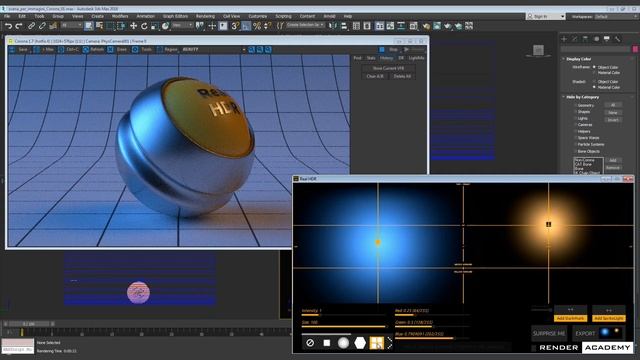Screen dimensions: 640x360
Task: Open the Create Selection Set dropdown
Action: coord(305,25)
